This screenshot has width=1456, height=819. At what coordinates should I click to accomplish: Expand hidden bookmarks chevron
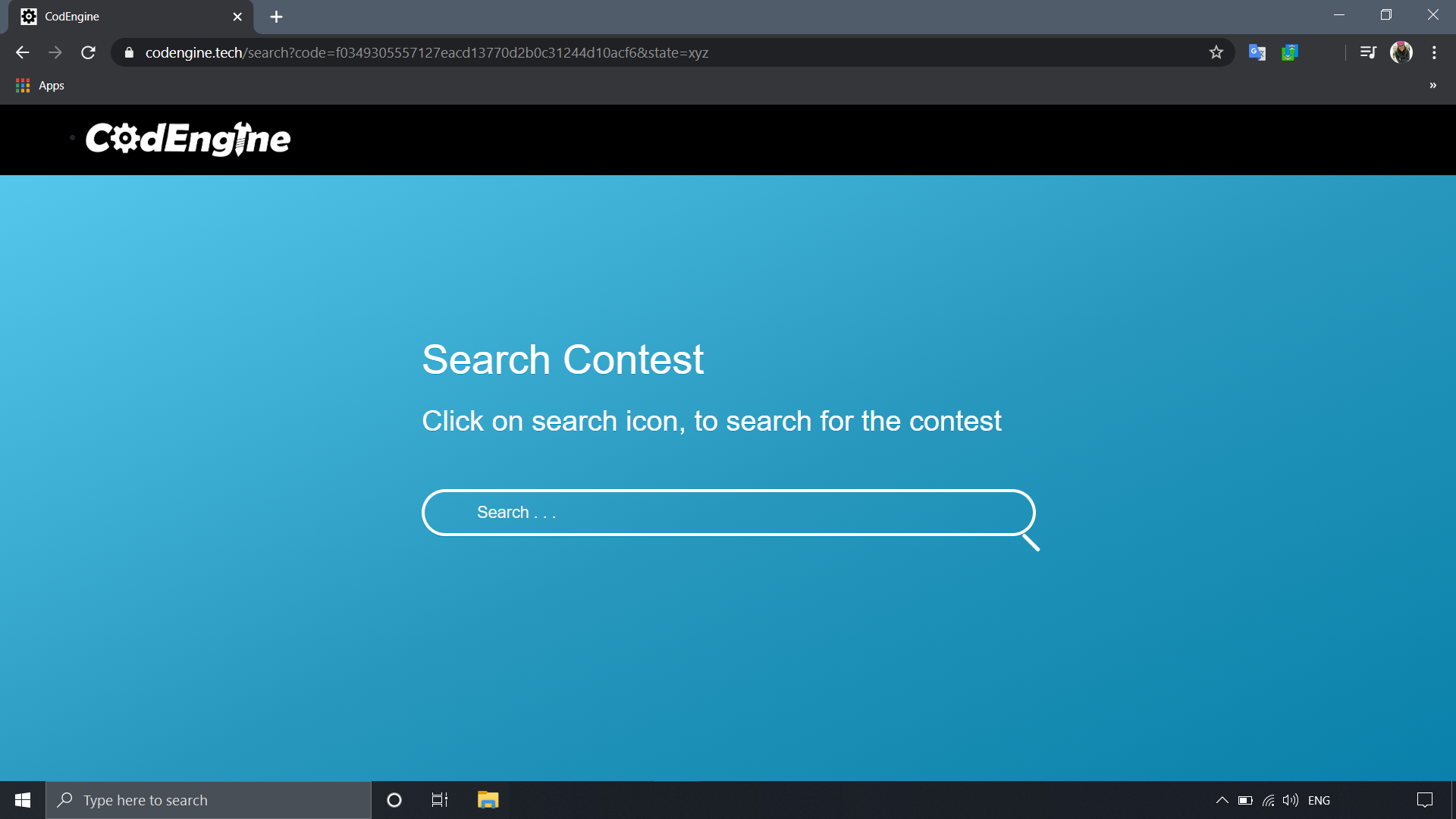pos(1432,86)
